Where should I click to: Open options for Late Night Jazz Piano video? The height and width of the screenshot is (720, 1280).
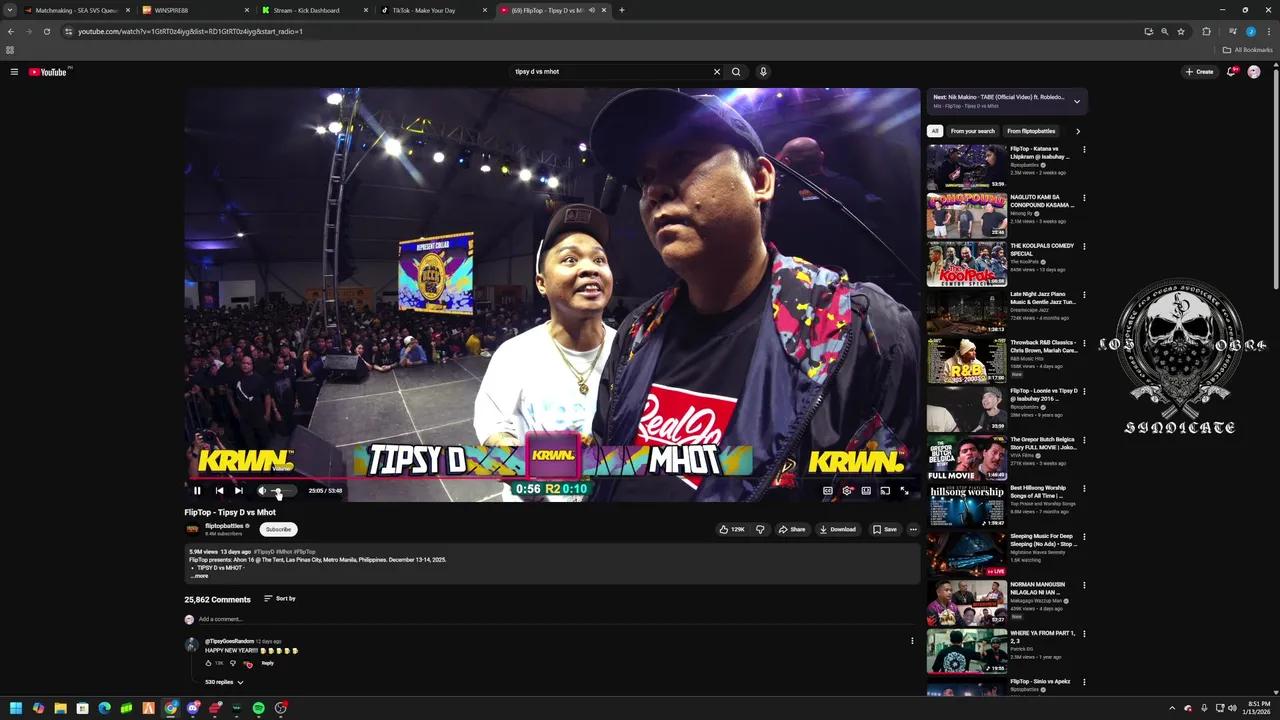click(x=1084, y=295)
